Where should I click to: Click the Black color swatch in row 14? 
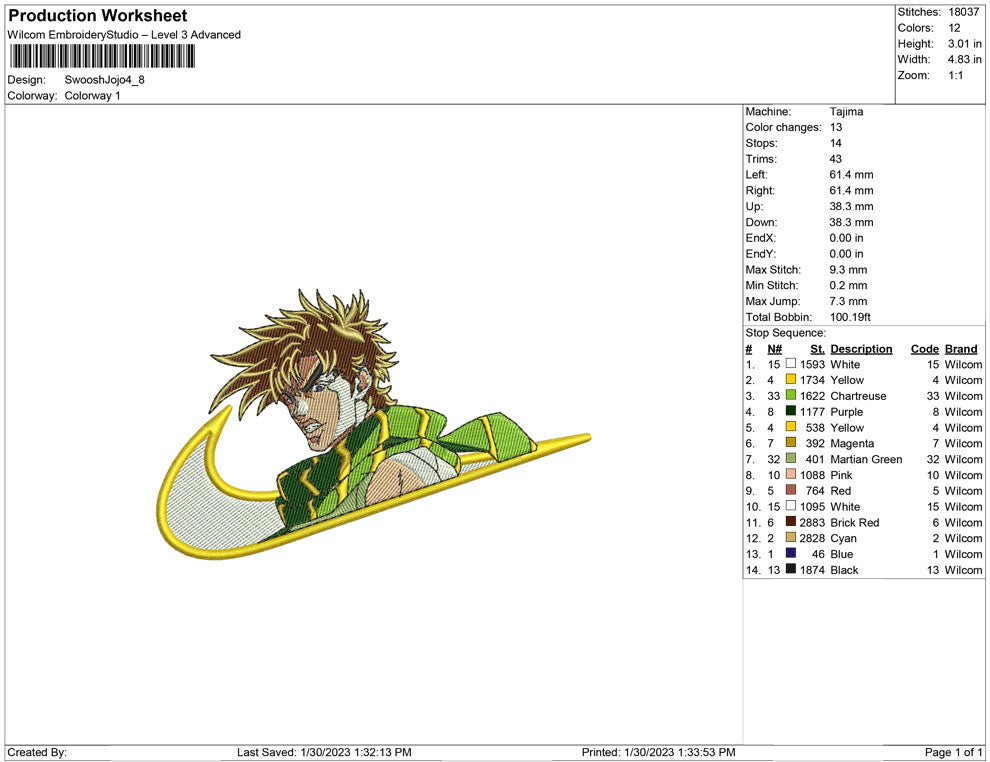point(790,569)
